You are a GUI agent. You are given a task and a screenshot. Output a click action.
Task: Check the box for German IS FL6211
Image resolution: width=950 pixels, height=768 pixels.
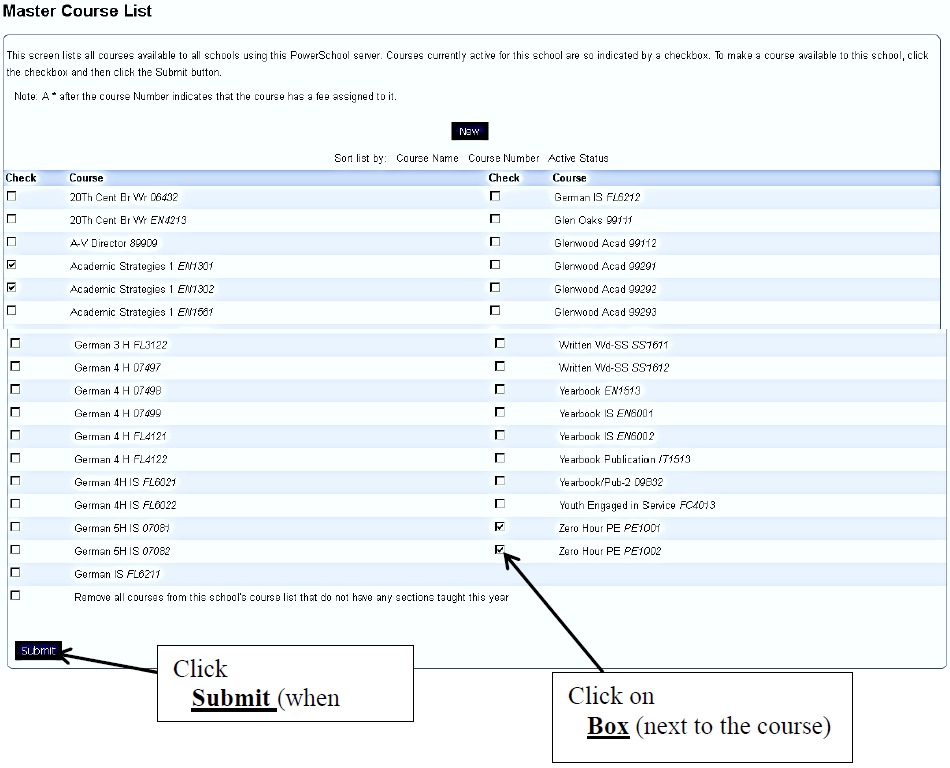pos(15,573)
